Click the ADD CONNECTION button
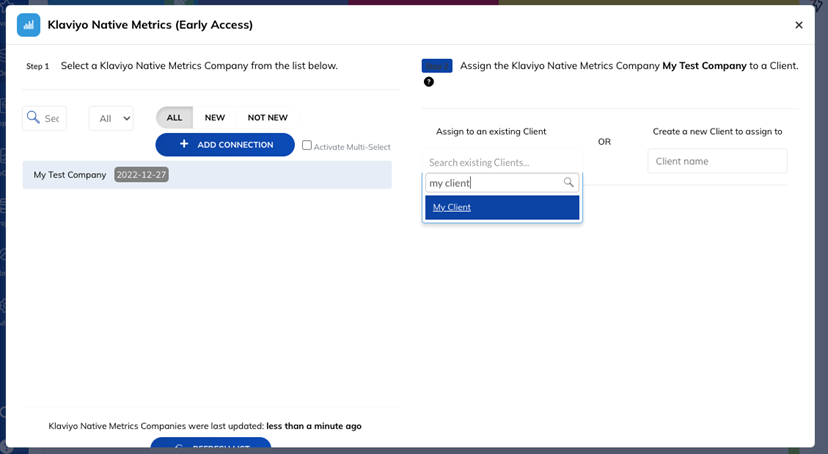 225,145
